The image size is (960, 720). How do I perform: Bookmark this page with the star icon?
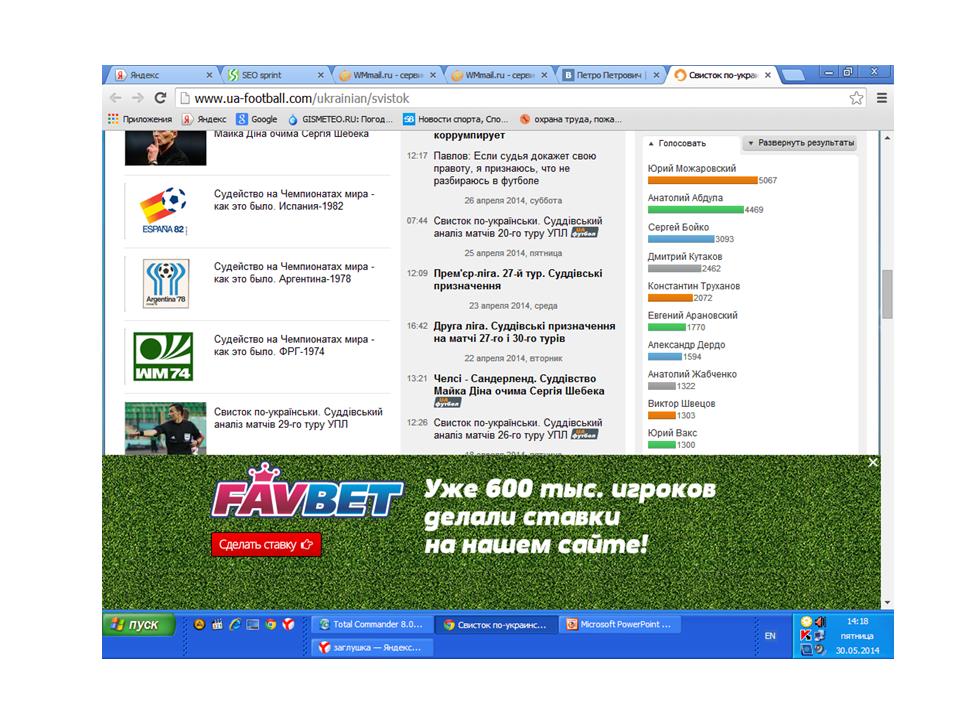pyautogui.click(x=856, y=98)
